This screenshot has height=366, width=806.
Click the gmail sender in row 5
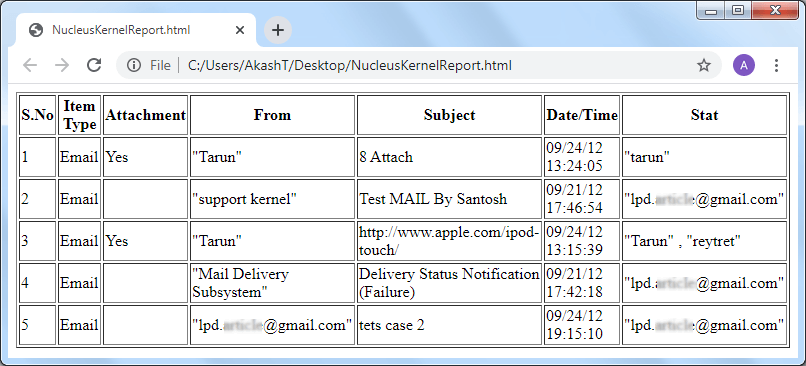(x=272, y=325)
